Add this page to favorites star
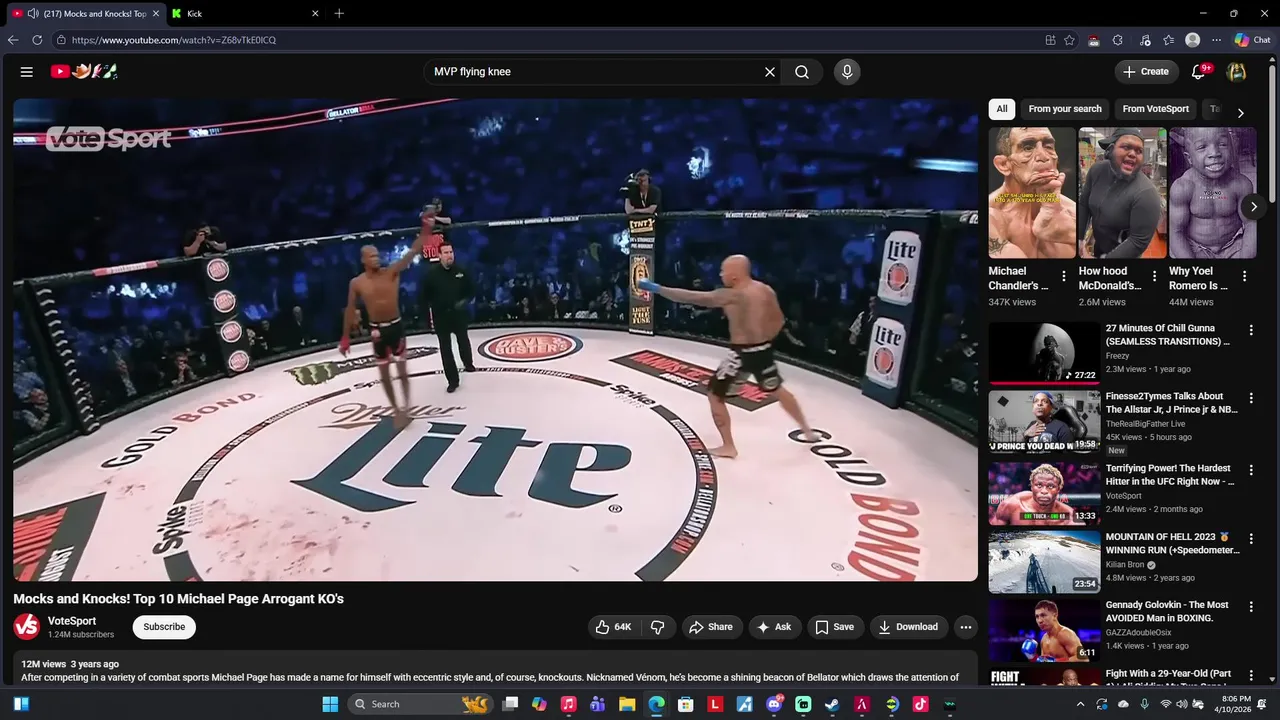The height and width of the screenshot is (720, 1280). (1069, 40)
